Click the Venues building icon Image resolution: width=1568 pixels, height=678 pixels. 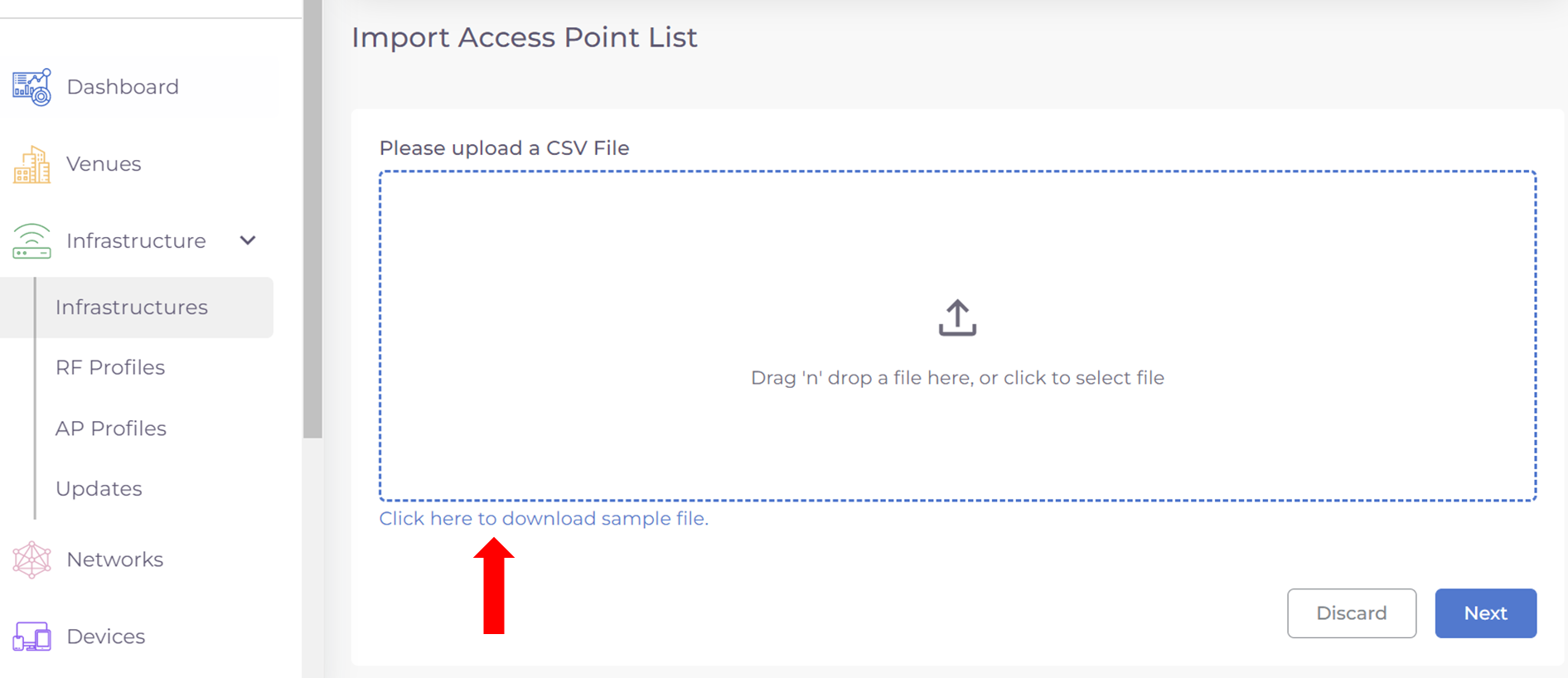tap(31, 164)
